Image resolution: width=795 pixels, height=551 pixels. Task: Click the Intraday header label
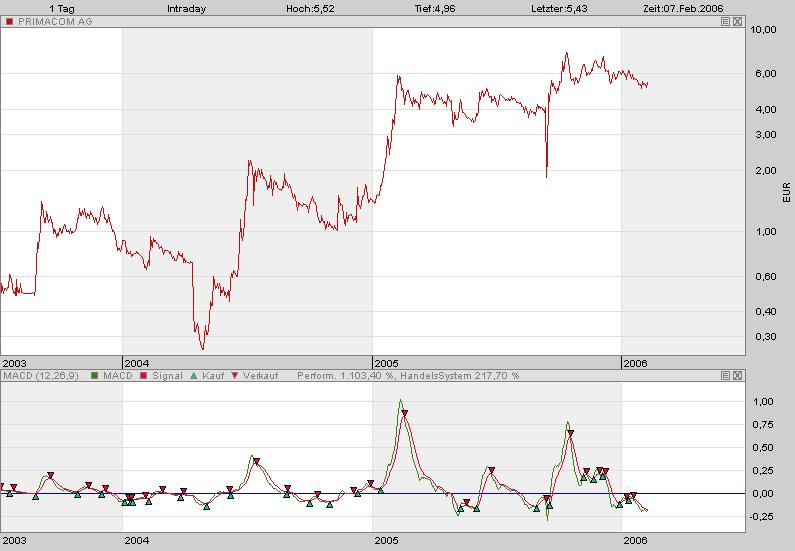186,9
